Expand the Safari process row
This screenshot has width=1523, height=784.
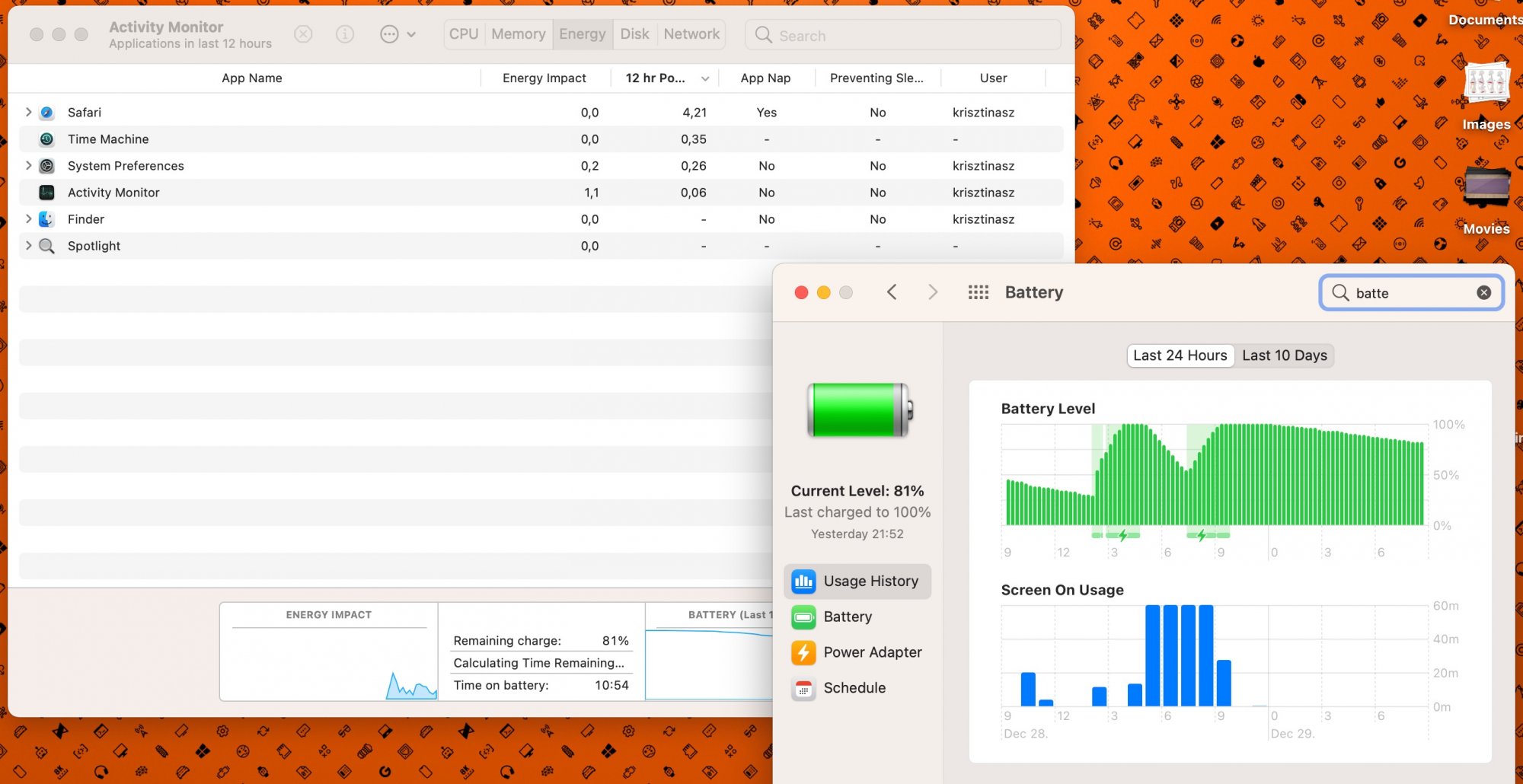(28, 113)
